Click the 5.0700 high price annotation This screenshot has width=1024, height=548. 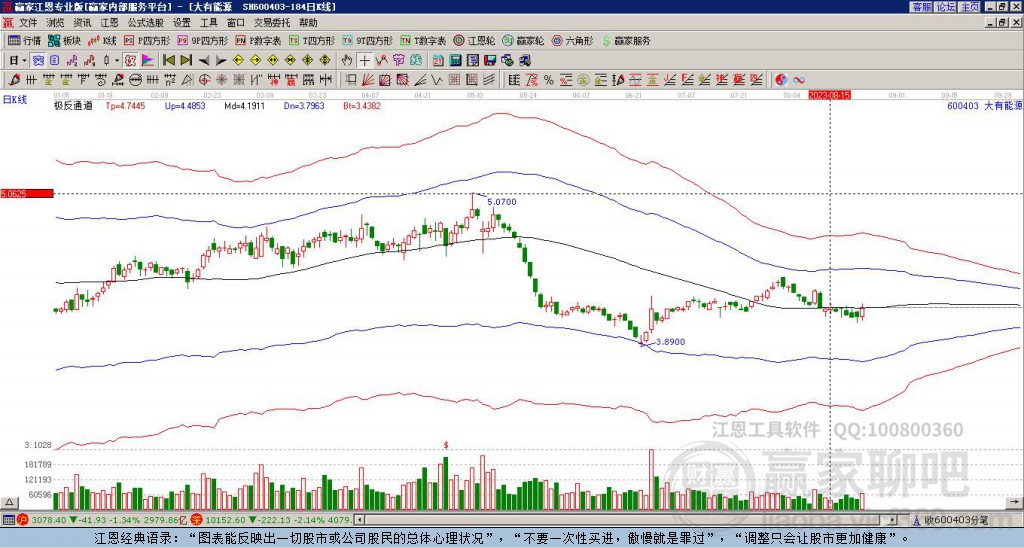tap(502, 202)
